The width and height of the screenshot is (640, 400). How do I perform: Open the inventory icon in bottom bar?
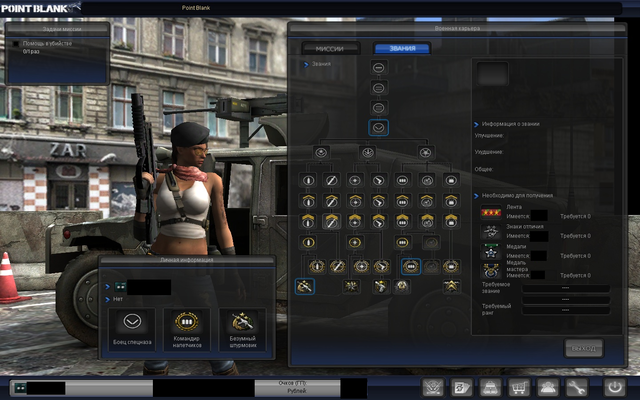coord(491,387)
